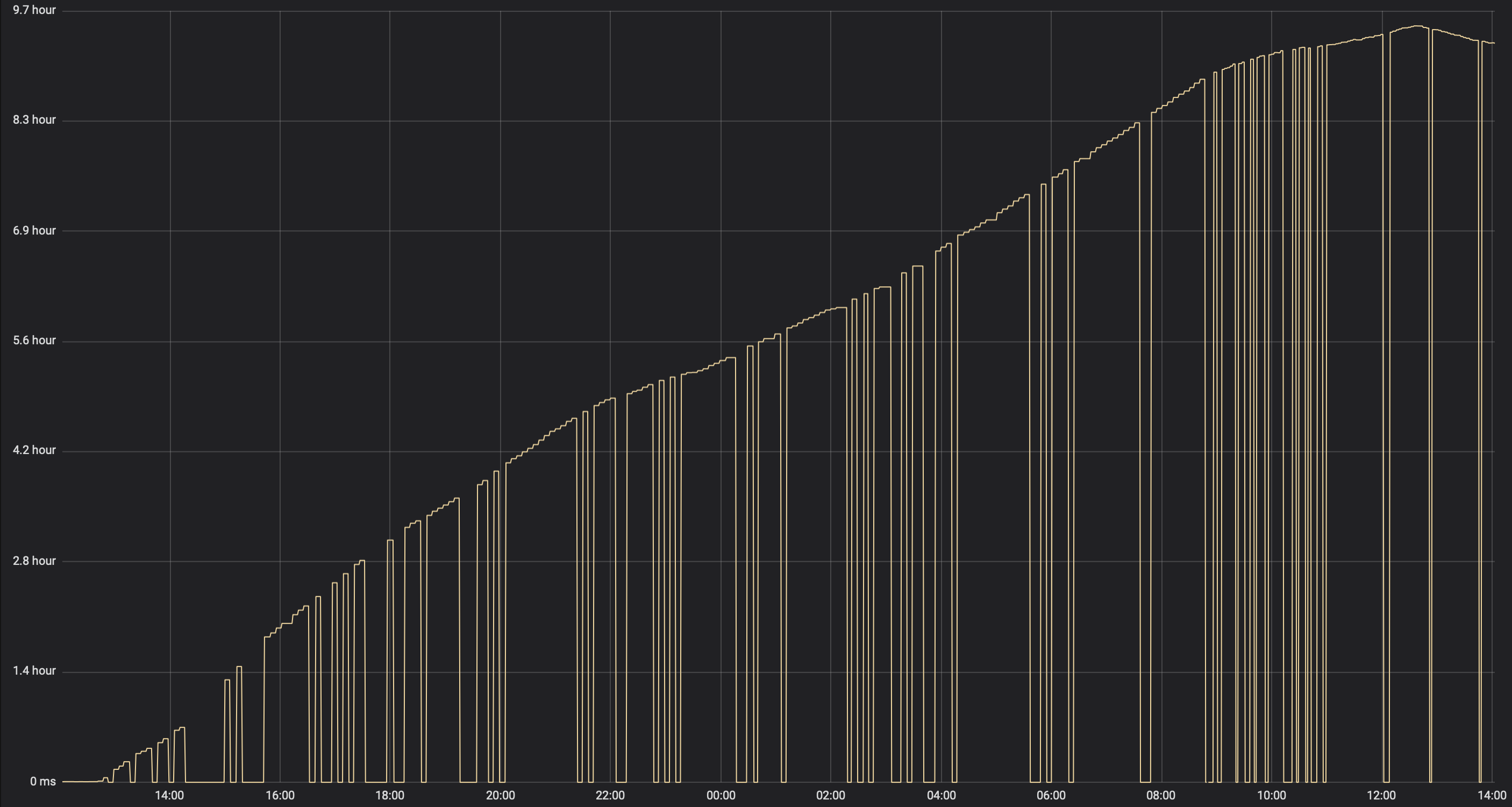The width and height of the screenshot is (1512, 807).
Task: Click the 06:00 time axis label
Action: click(1051, 795)
